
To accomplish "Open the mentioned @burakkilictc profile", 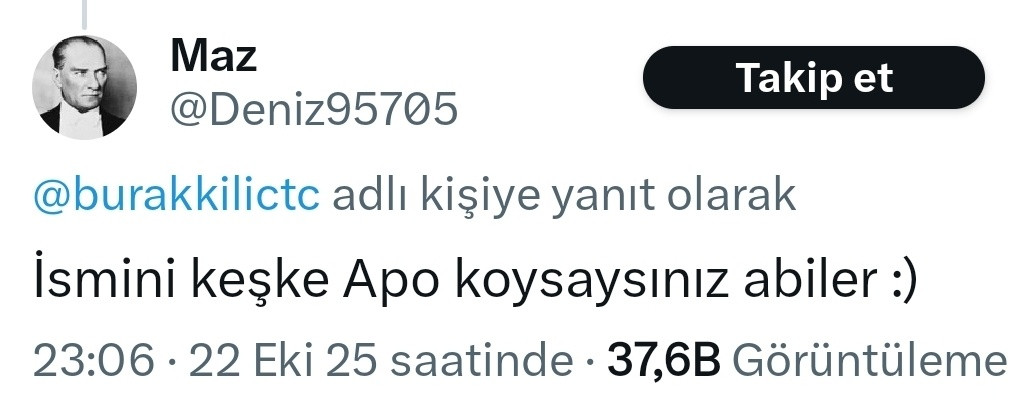I will pos(176,197).
